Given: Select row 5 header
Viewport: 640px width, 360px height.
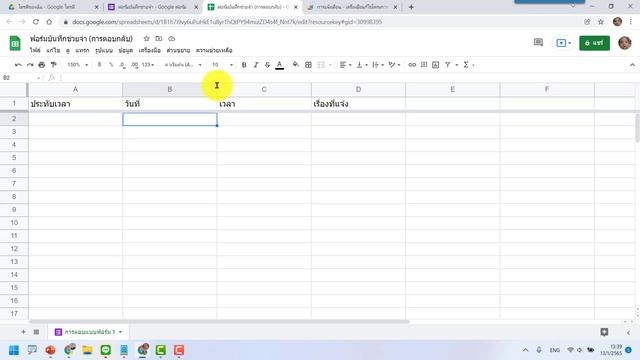Looking at the screenshot, I should click(14, 158).
